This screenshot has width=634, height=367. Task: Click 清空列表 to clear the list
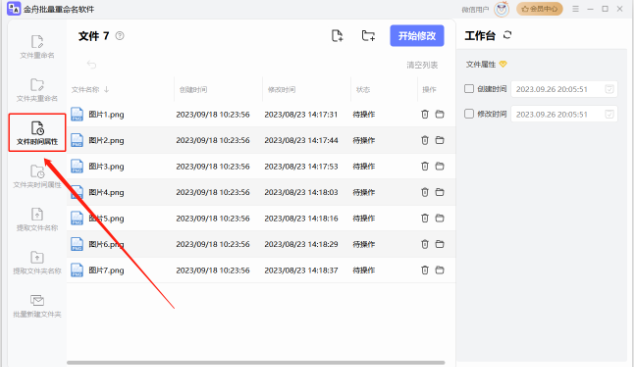(422, 65)
